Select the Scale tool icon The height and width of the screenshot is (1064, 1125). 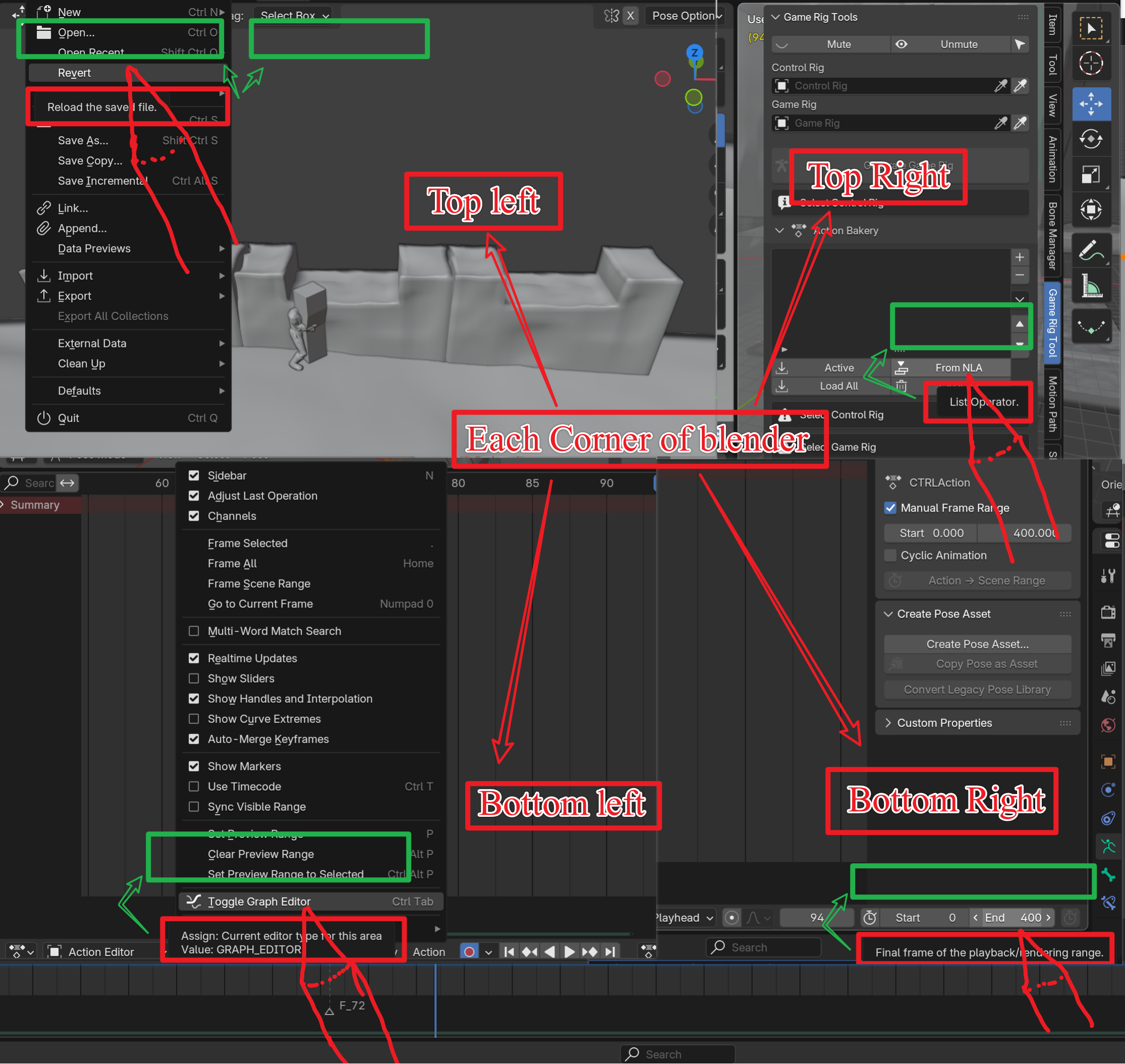1091,175
